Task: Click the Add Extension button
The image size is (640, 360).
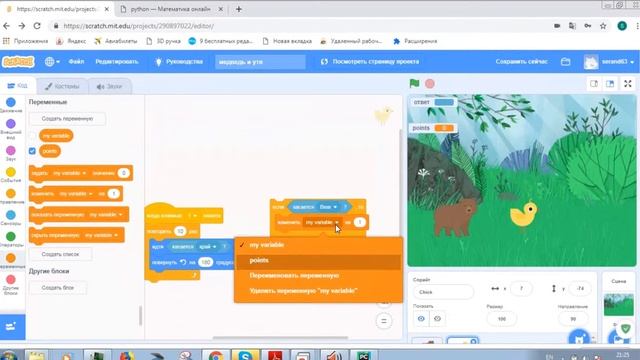Action: point(12,327)
